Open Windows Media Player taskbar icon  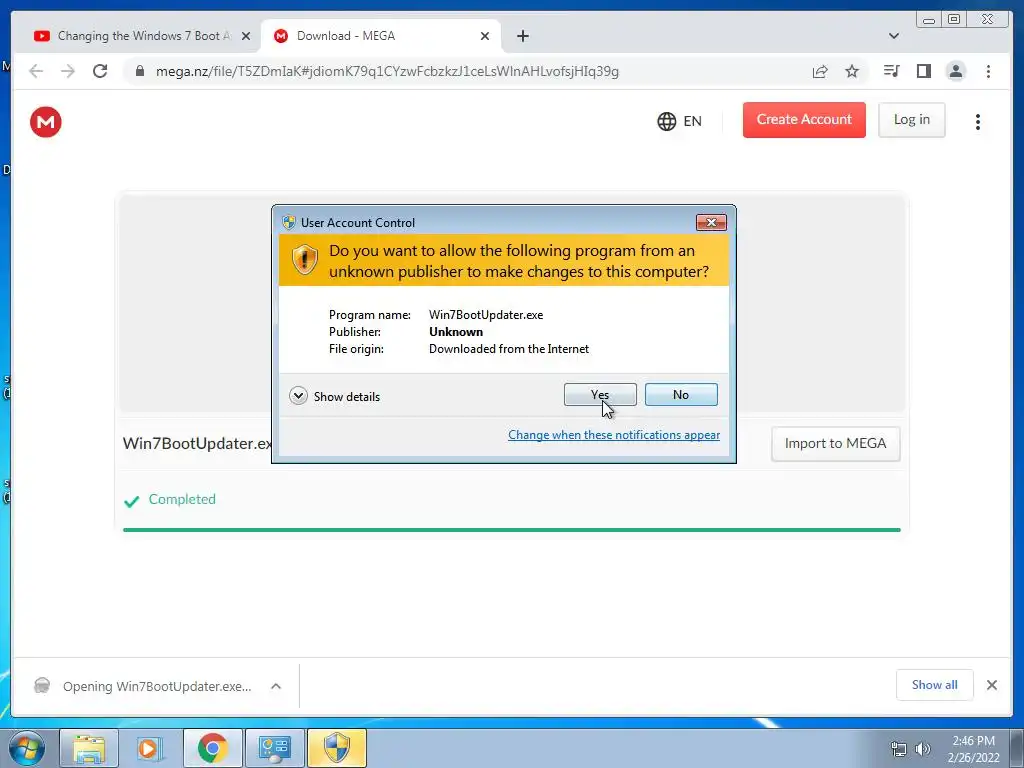(150, 748)
